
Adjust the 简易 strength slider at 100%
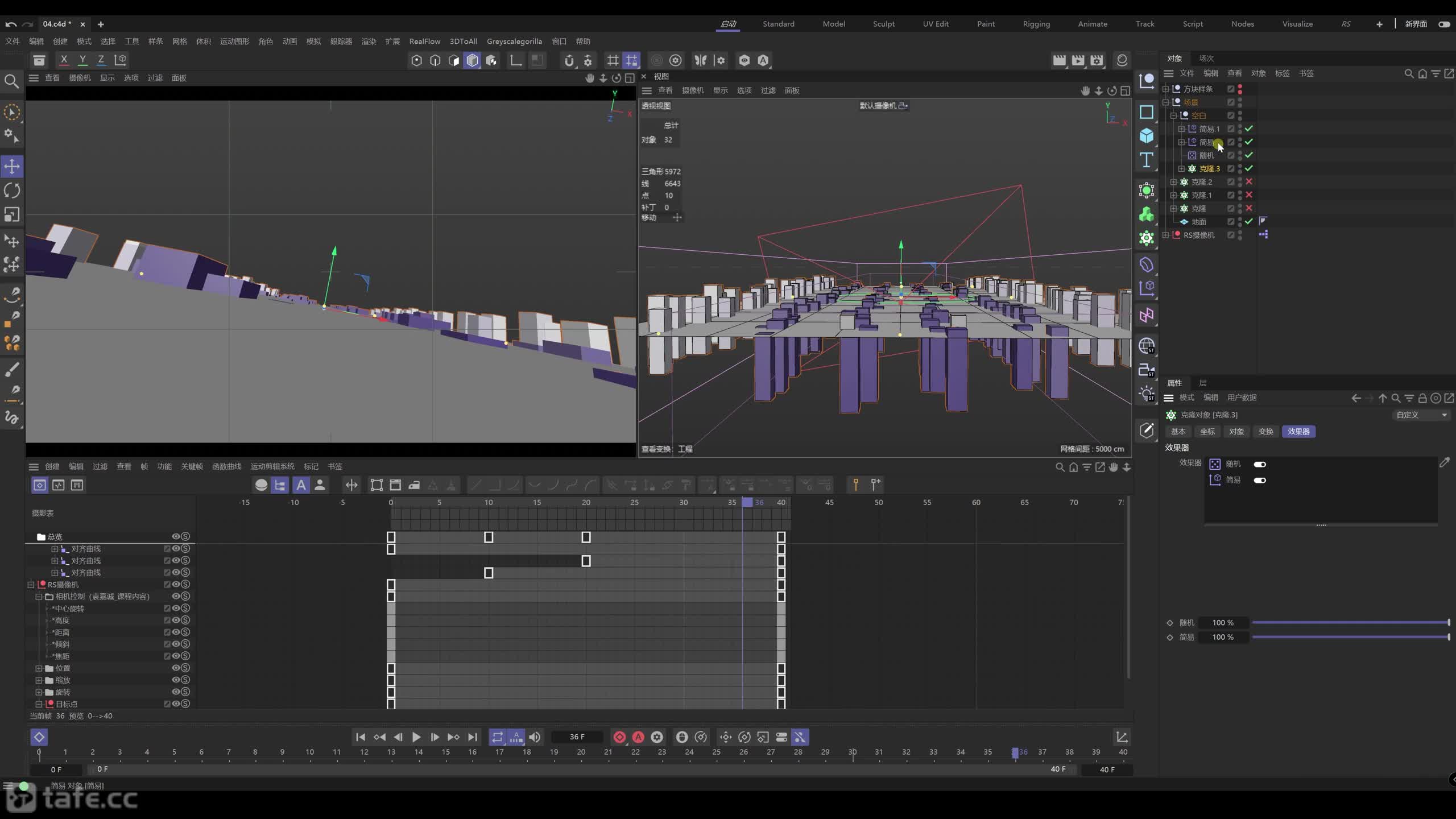coord(1351,637)
